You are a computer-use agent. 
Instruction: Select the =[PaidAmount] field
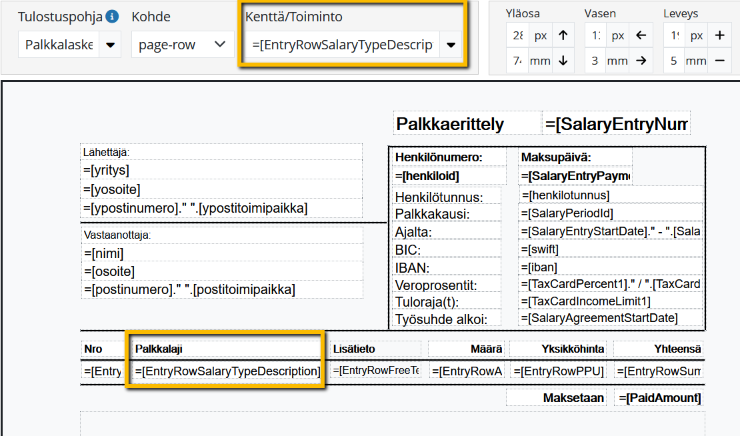[660, 398]
